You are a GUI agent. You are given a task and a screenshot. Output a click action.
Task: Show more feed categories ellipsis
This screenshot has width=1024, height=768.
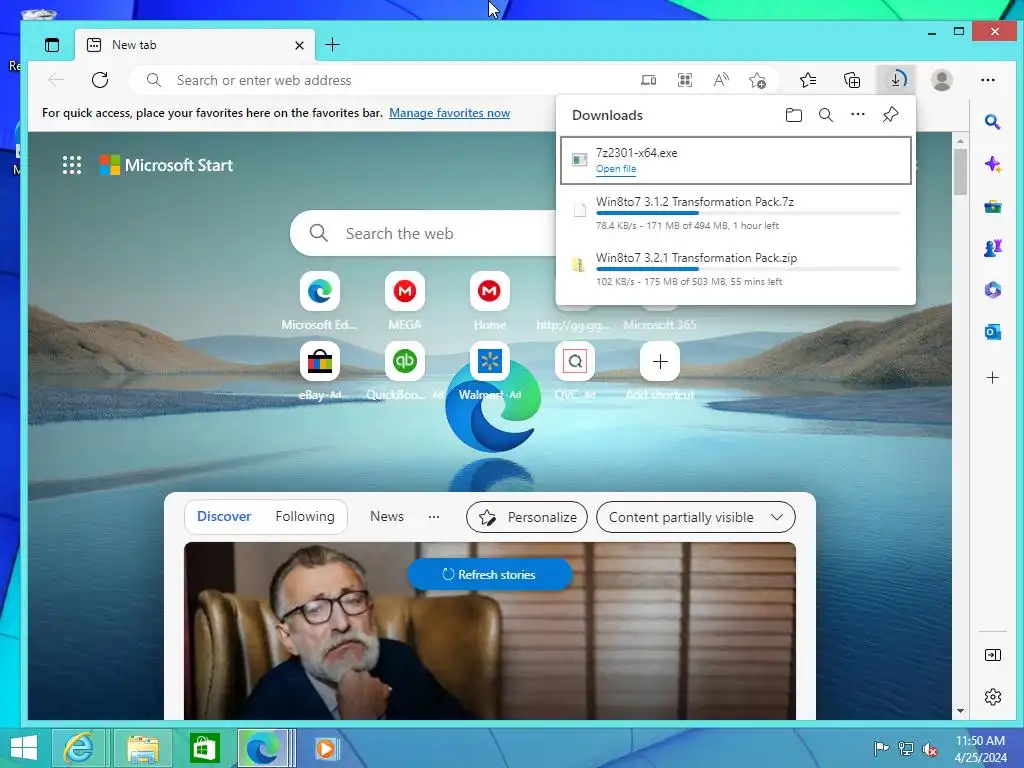tap(434, 517)
